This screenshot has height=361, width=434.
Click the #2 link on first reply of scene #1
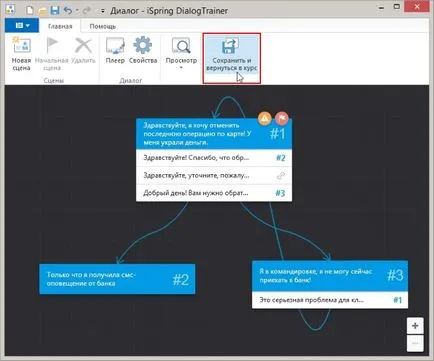(x=281, y=158)
